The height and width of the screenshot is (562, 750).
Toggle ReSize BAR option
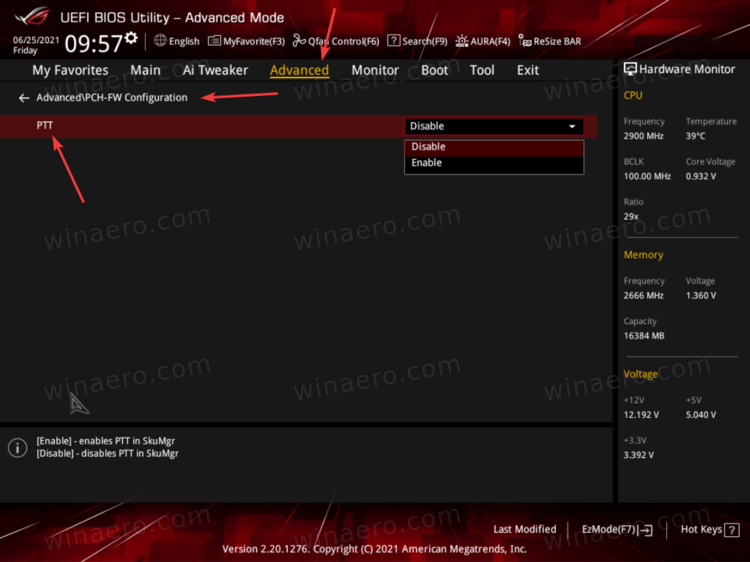(551, 41)
